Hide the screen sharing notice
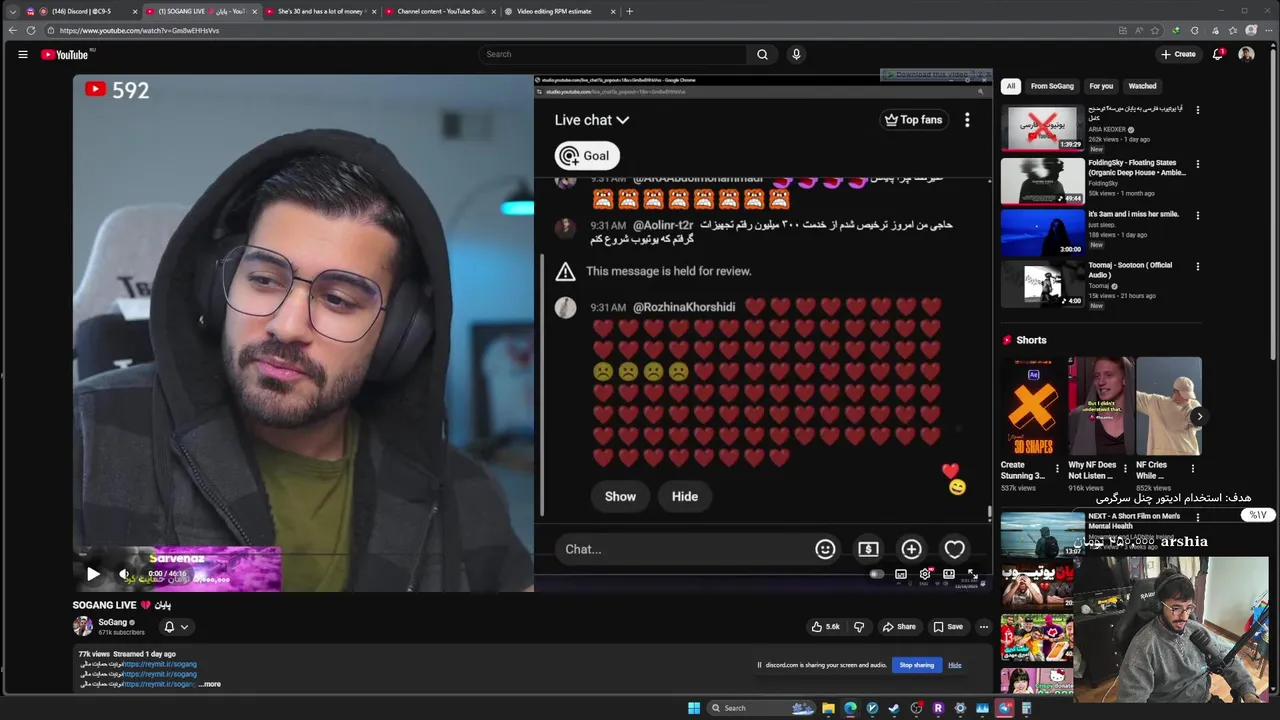1280x720 pixels. [955, 665]
